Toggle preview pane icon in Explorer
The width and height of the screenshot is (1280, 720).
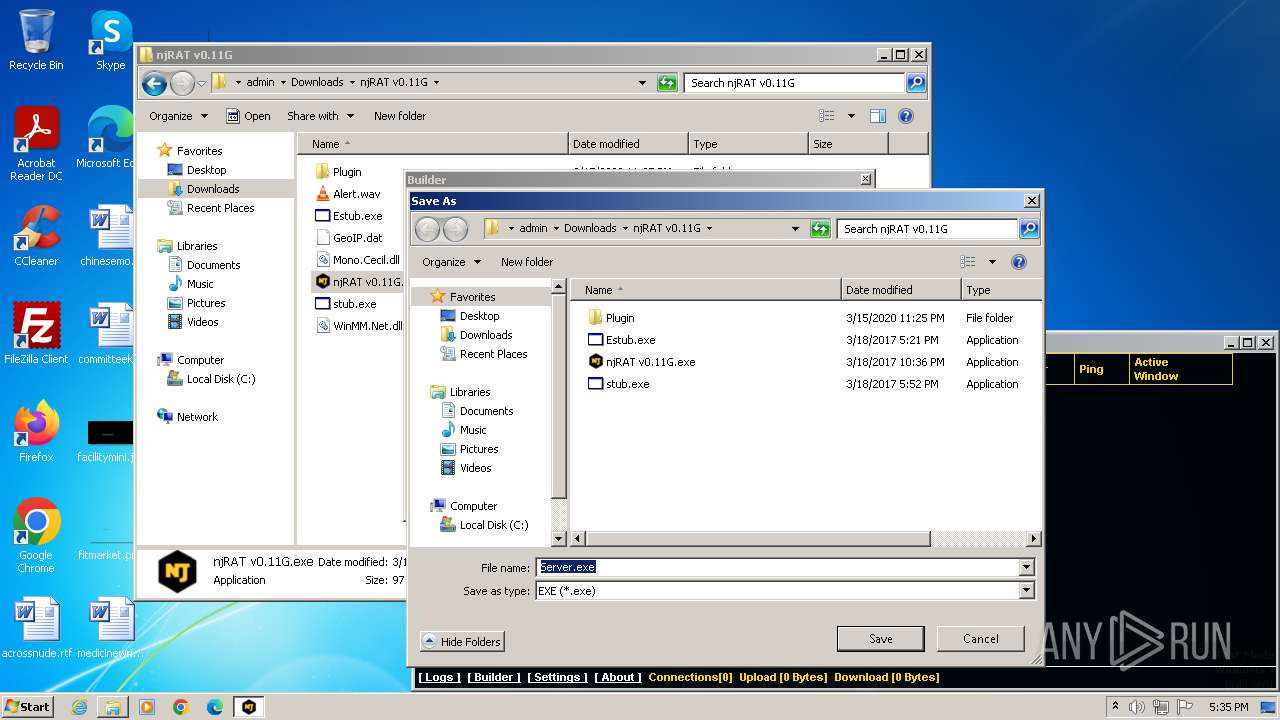click(877, 116)
